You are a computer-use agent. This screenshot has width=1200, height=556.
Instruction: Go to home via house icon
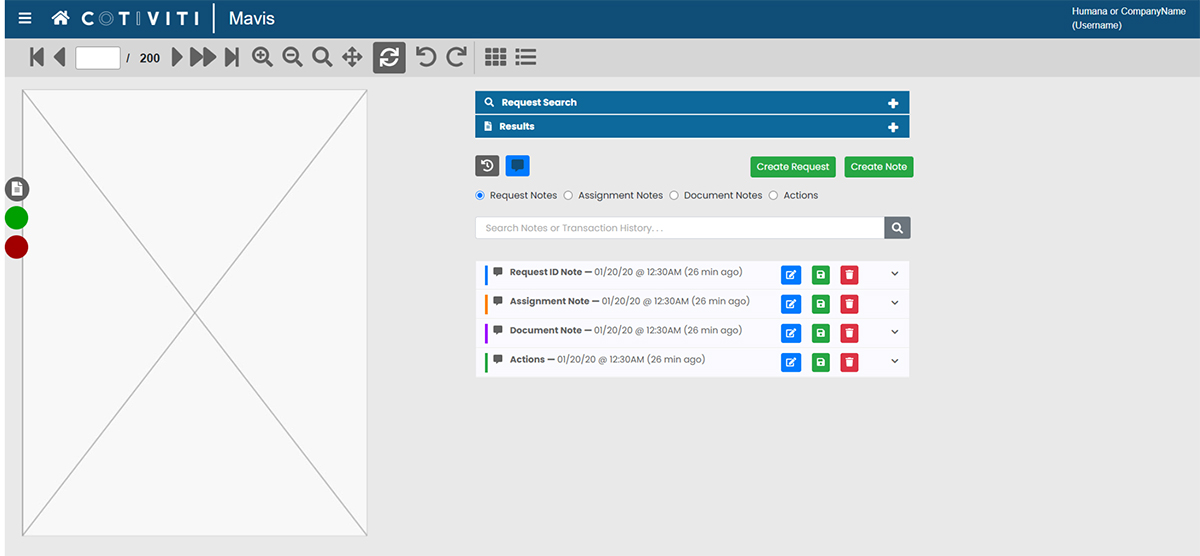tap(61, 18)
